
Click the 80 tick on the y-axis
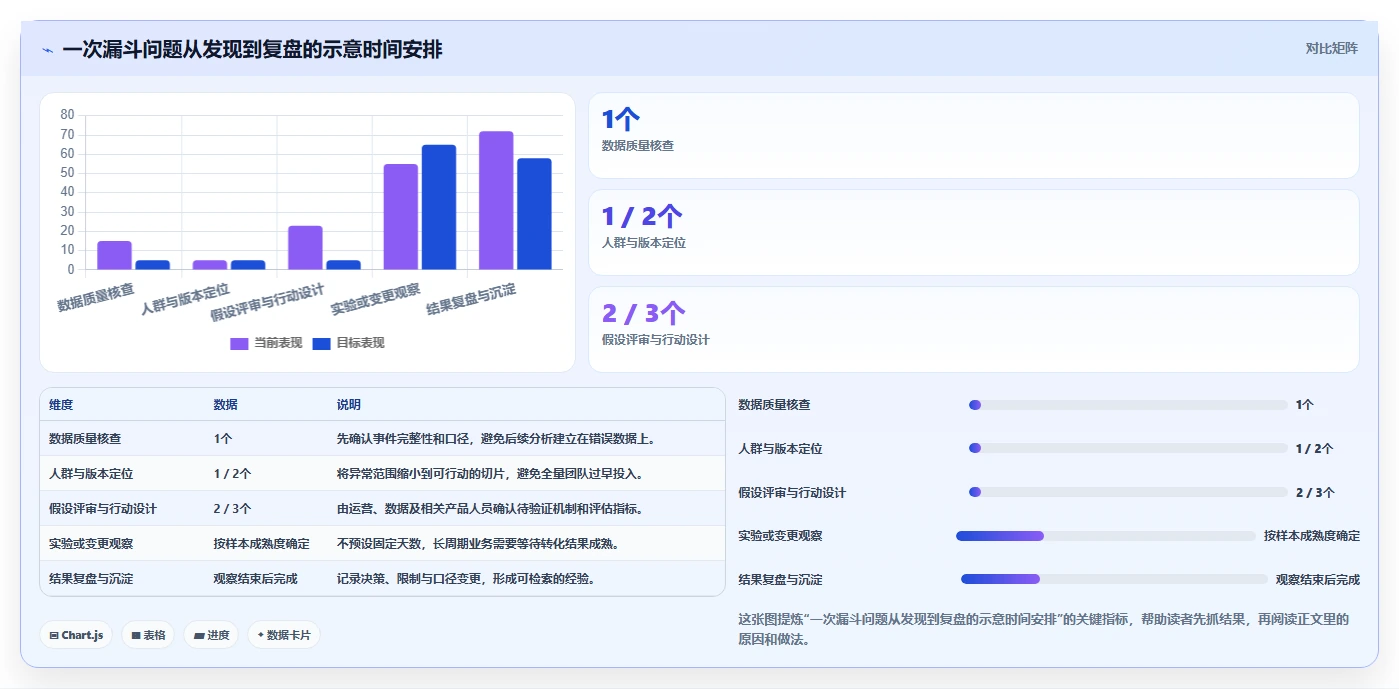coord(67,115)
